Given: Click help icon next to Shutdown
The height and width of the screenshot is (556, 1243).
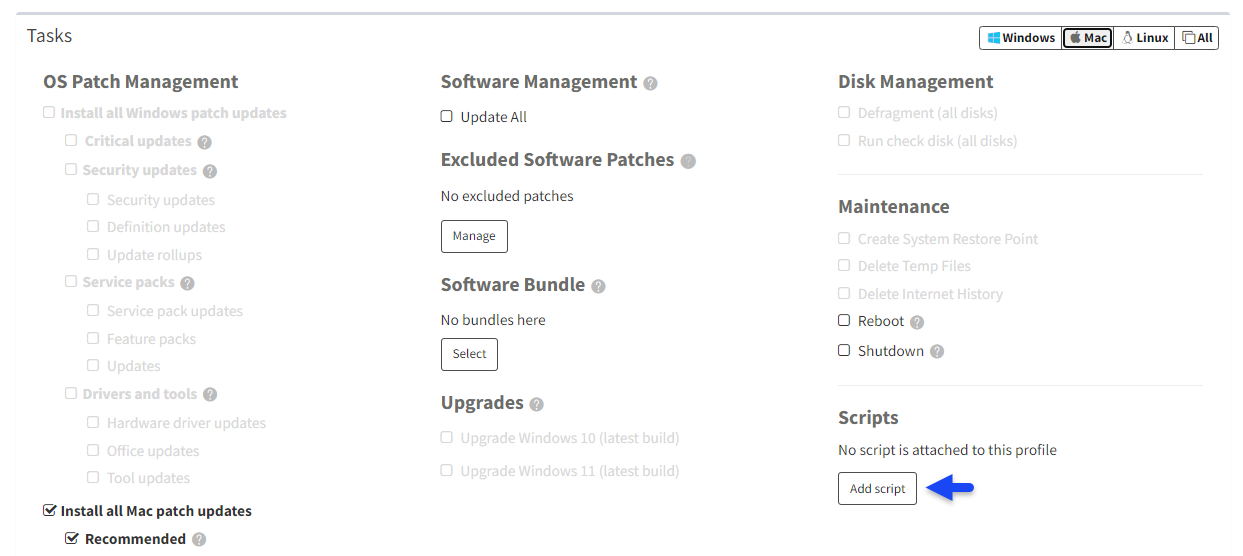Looking at the screenshot, I should 937,351.
